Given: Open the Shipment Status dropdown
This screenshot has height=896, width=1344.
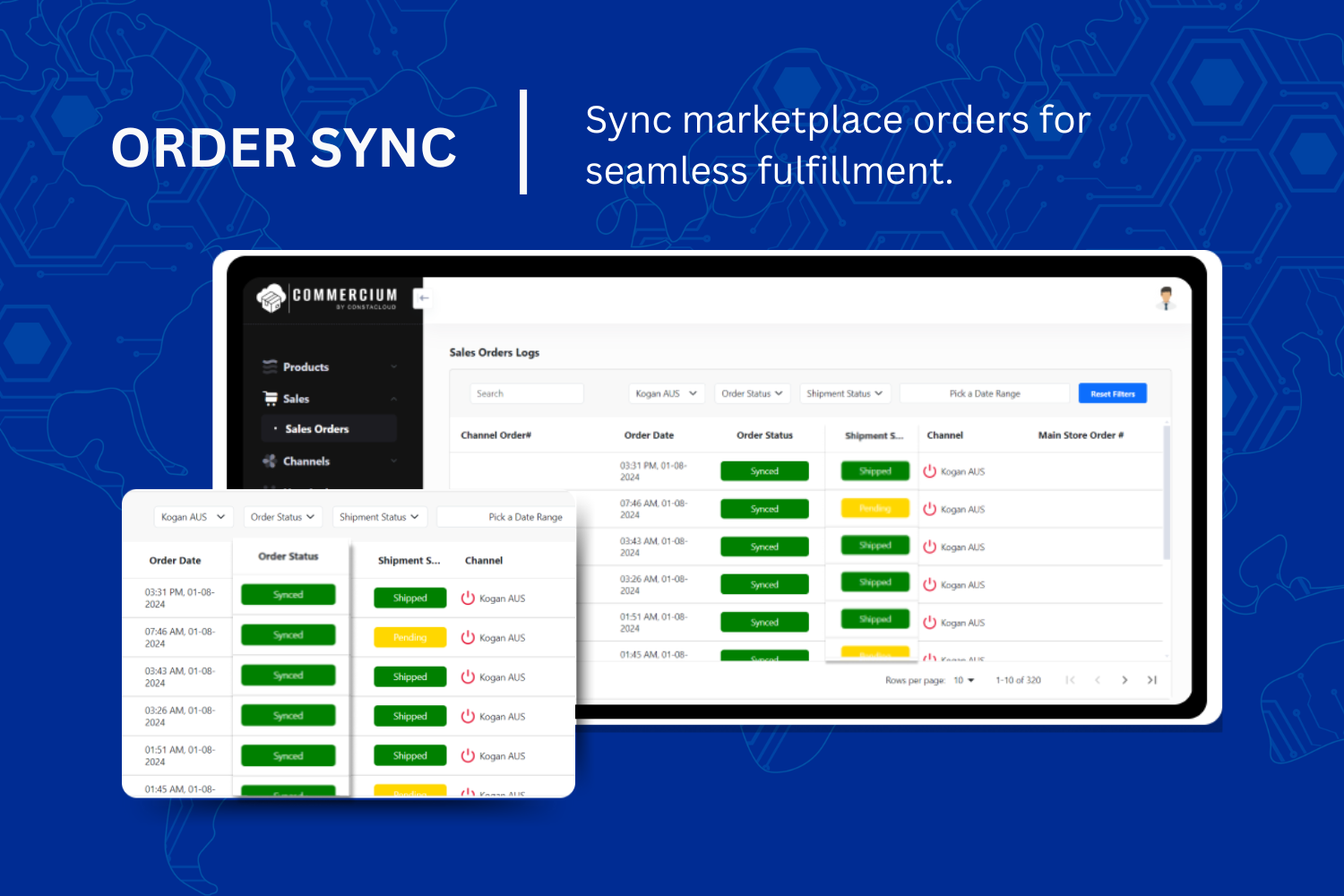Looking at the screenshot, I should point(843,392).
